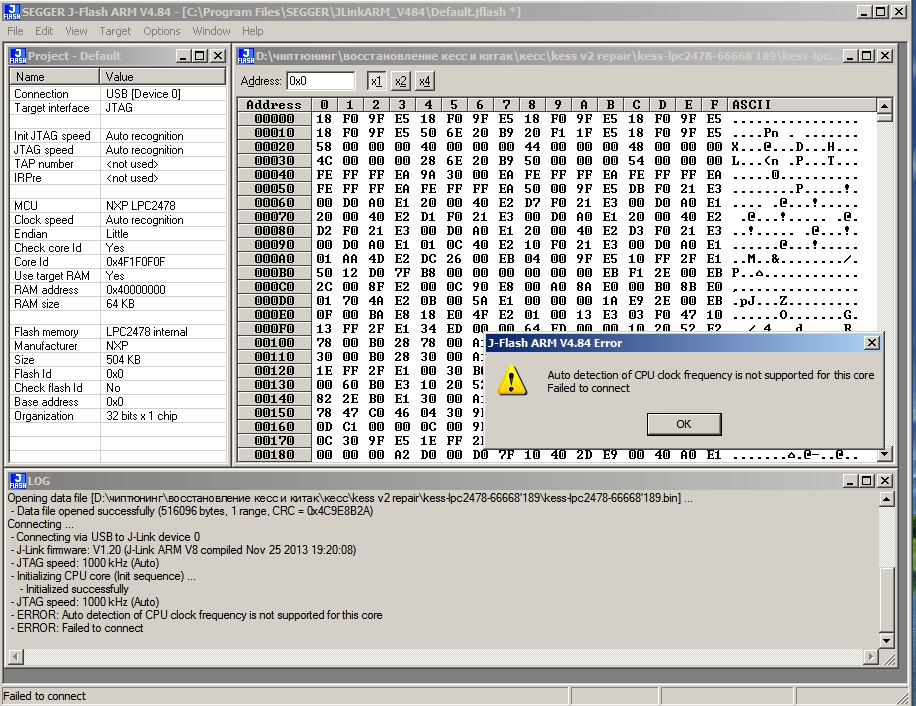
Task: Click the warning icon in error dialog
Action: [x=512, y=381]
